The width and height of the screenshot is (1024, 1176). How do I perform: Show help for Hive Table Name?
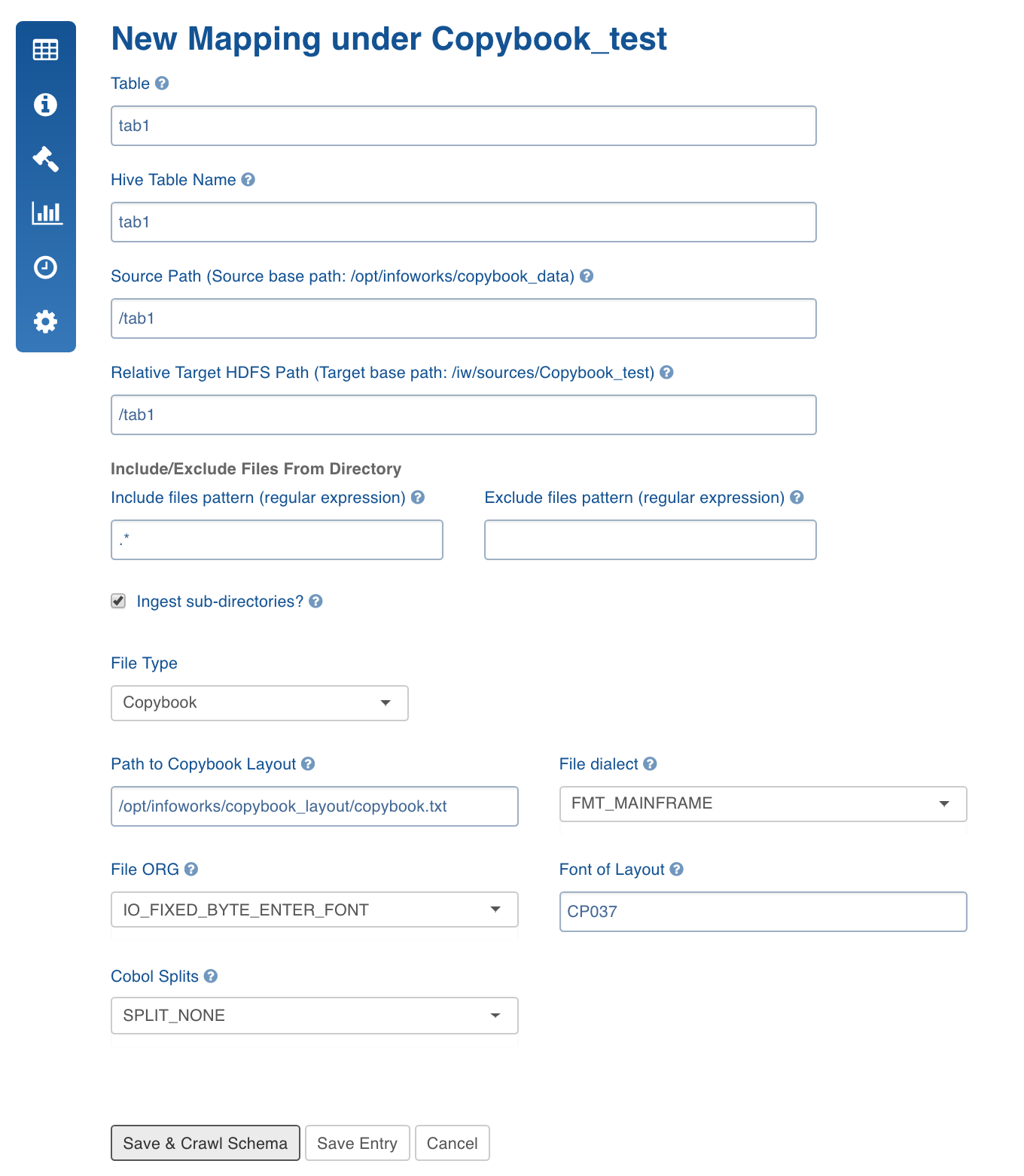point(248,180)
